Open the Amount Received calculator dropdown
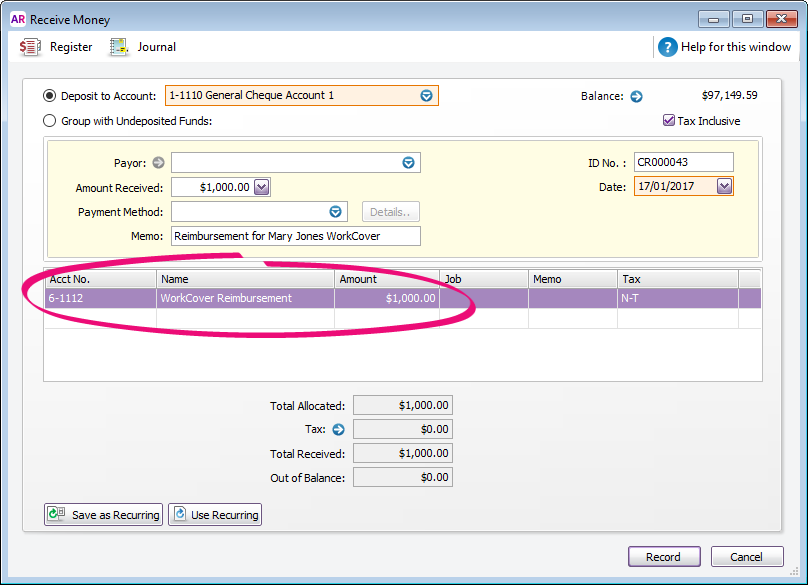 261,187
